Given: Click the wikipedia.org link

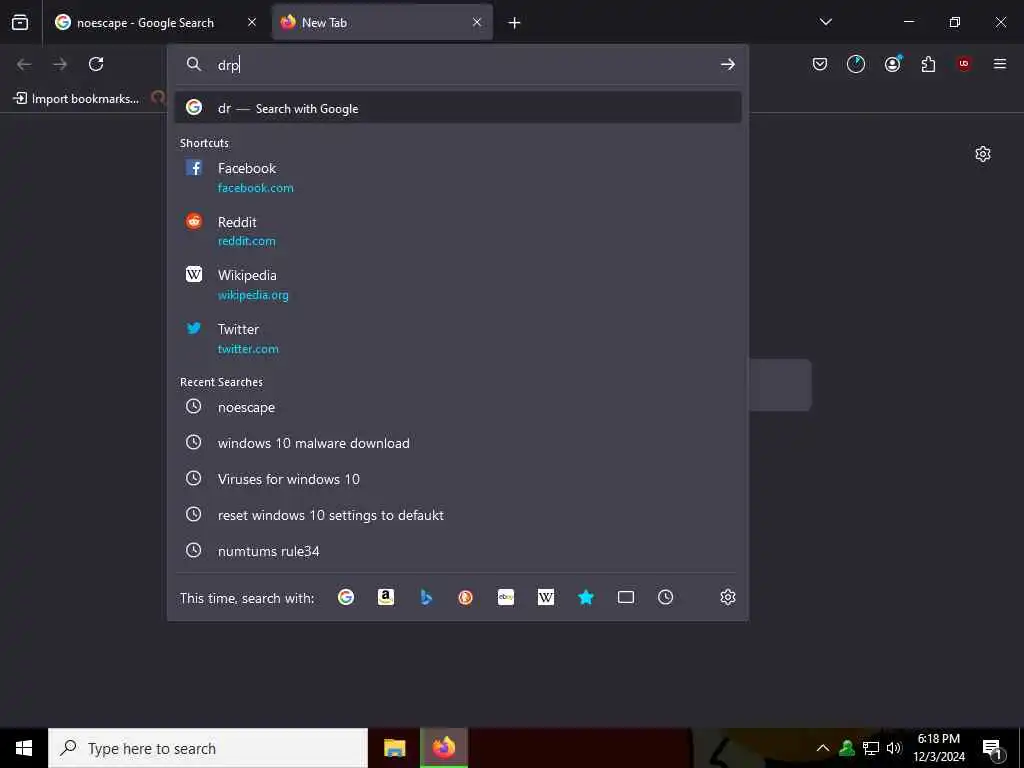Looking at the screenshot, I should 253,295.
